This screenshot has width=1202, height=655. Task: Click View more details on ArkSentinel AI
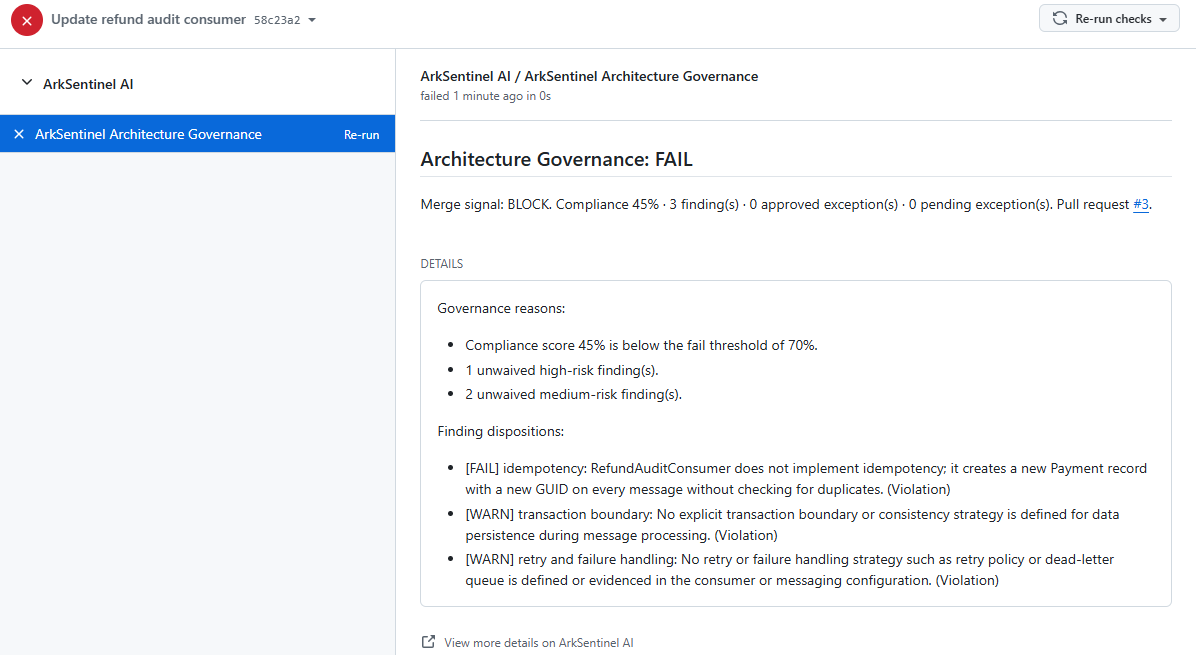pyautogui.click(x=539, y=643)
